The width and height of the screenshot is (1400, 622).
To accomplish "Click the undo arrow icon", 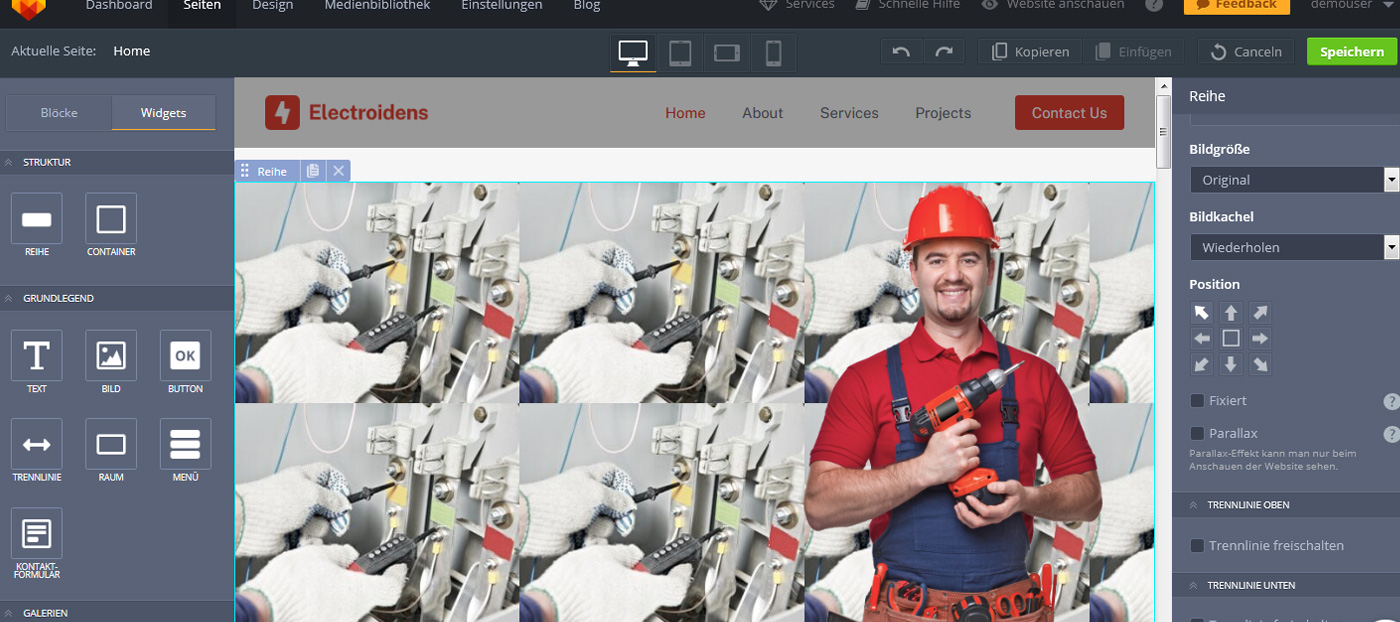I will coord(901,52).
